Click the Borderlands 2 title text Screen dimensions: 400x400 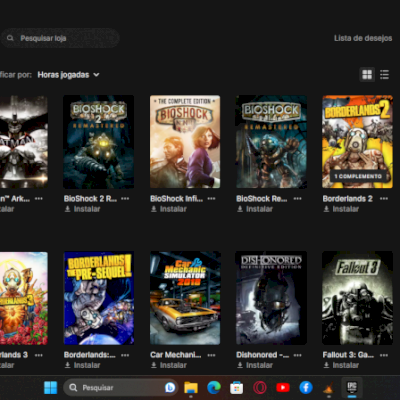pos(347,199)
